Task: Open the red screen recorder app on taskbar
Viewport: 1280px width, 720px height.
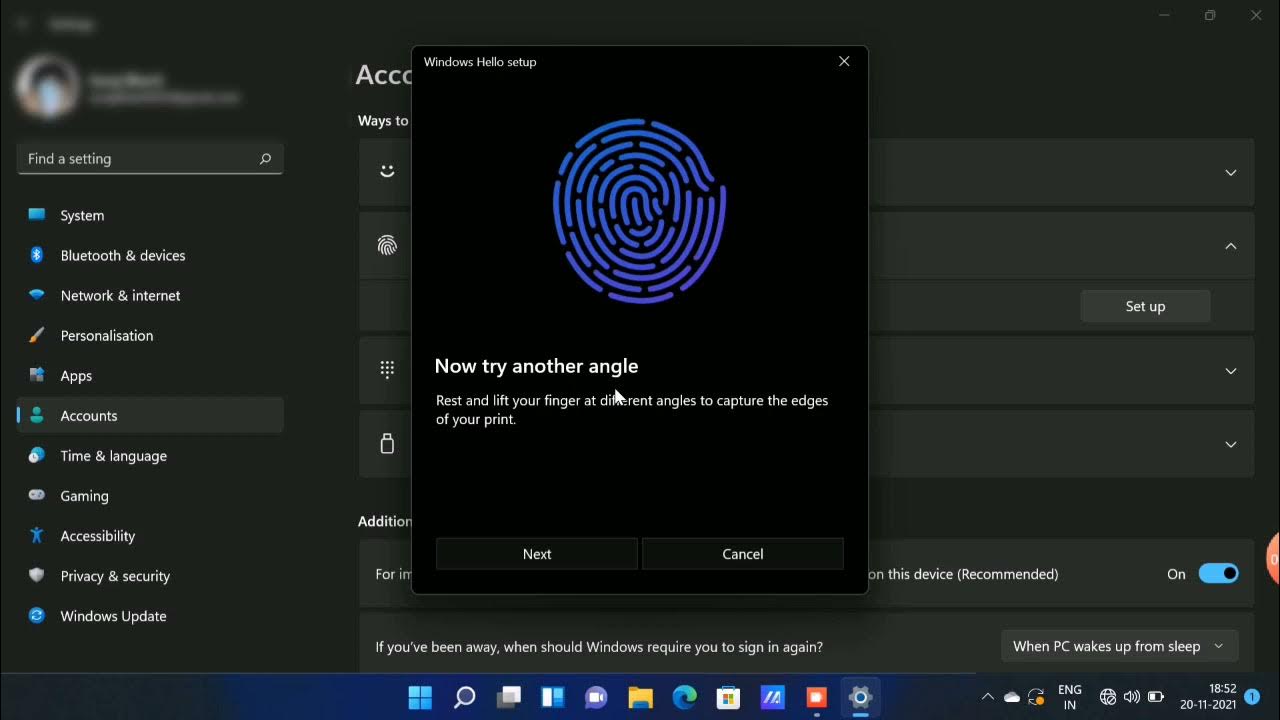Action: pyautogui.click(x=816, y=697)
